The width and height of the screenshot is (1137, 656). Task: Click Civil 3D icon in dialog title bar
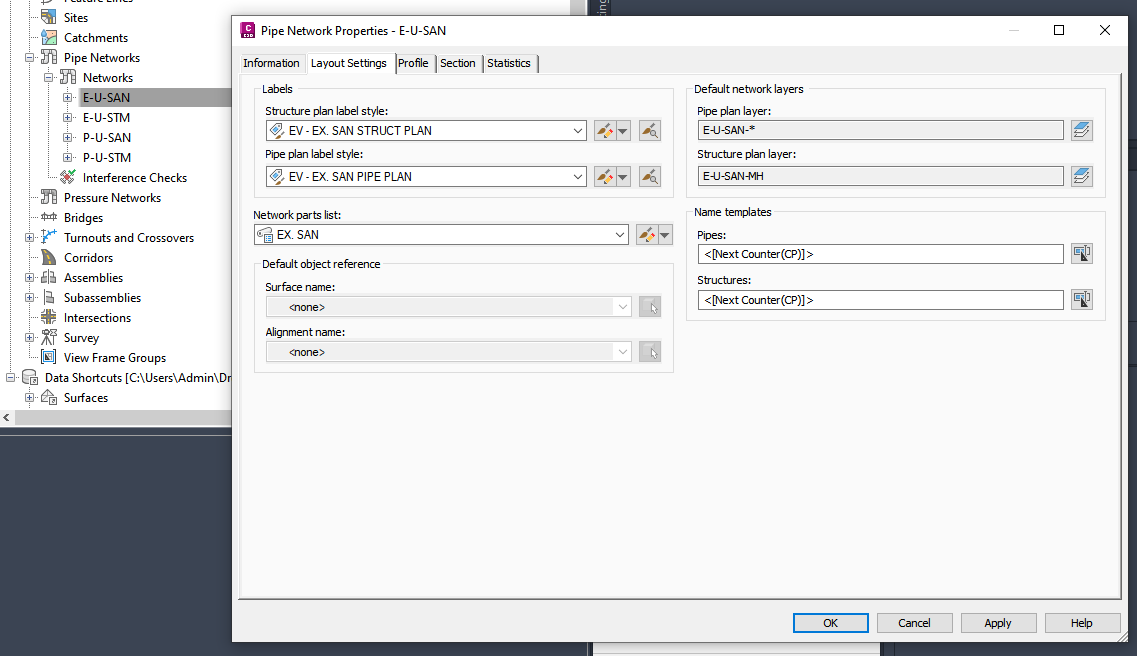click(x=248, y=30)
